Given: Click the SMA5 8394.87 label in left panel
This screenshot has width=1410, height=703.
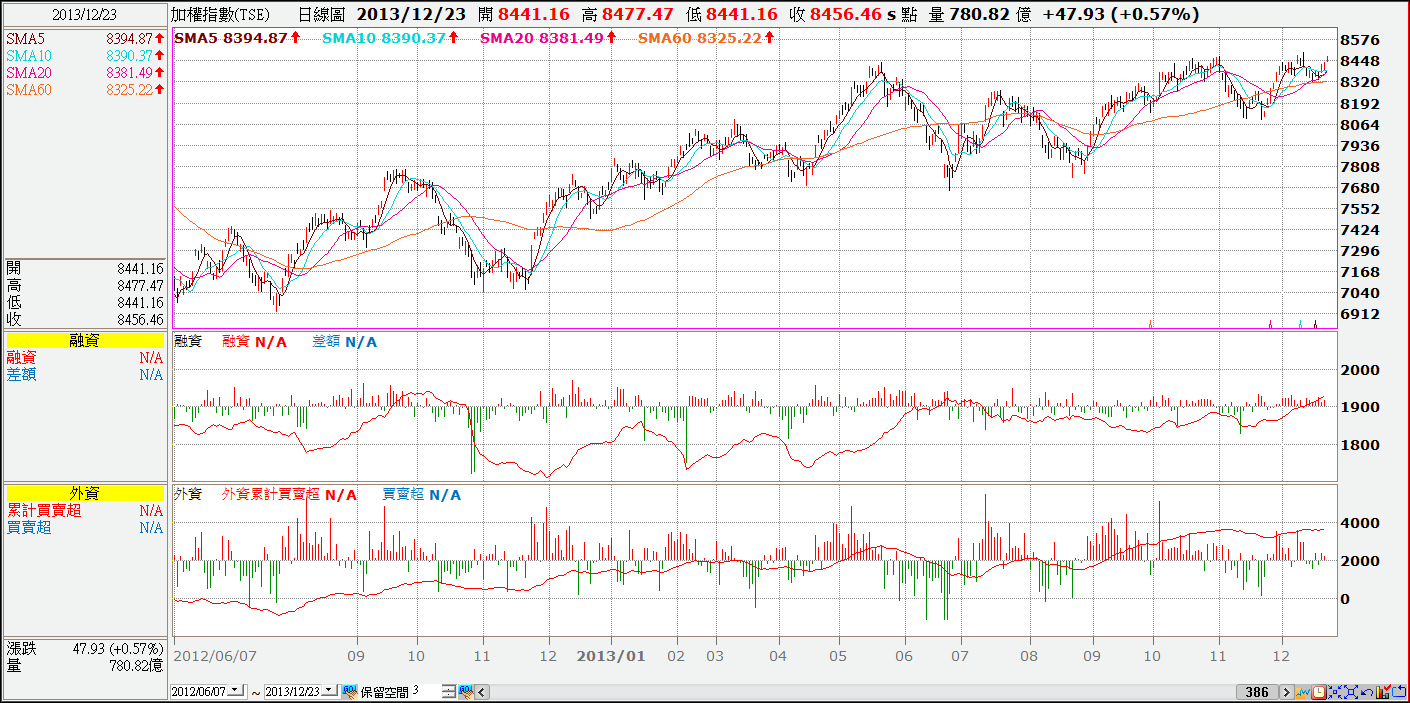Looking at the screenshot, I should (x=85, y=38).
